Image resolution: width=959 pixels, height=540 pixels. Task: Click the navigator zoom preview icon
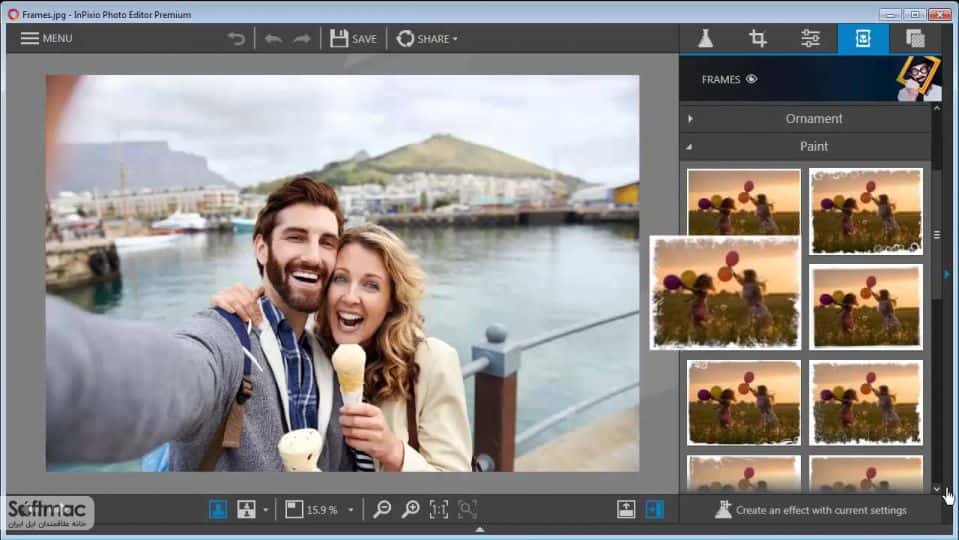(294, 509)
